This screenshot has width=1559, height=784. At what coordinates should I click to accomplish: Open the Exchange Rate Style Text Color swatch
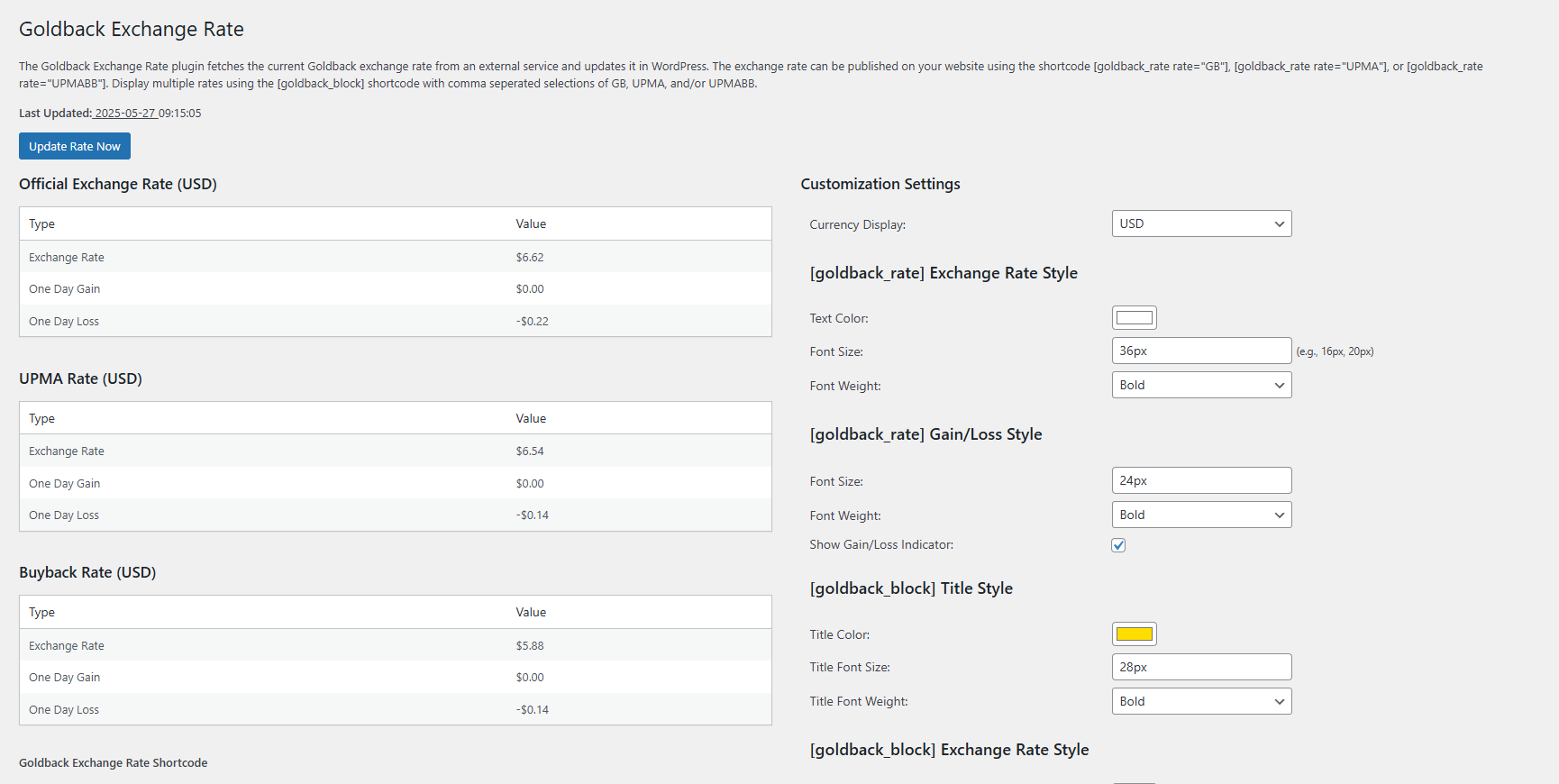click(x=1134, y=318)
